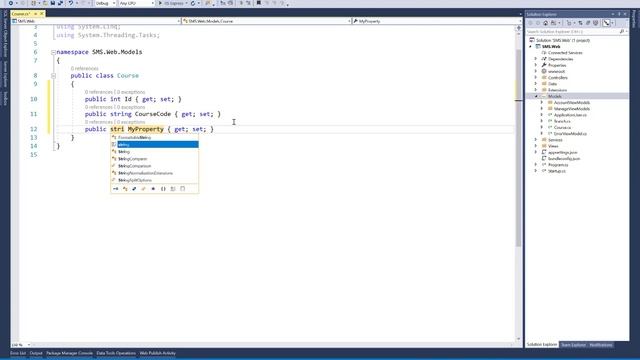This screenshot has width=640, height=360.
Task: Collapse the Models folder
Action: (x=536, y=96)
